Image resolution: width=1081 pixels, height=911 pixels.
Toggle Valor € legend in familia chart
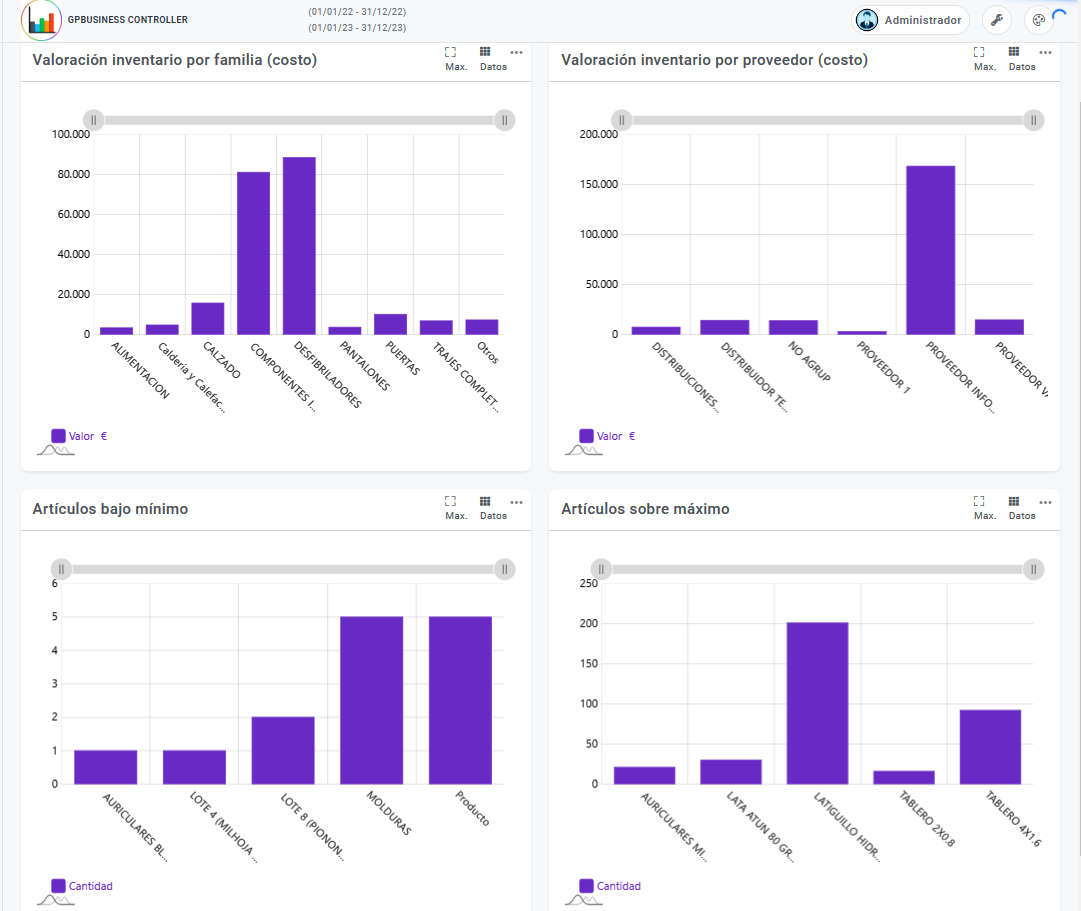[x=79, y=436]
